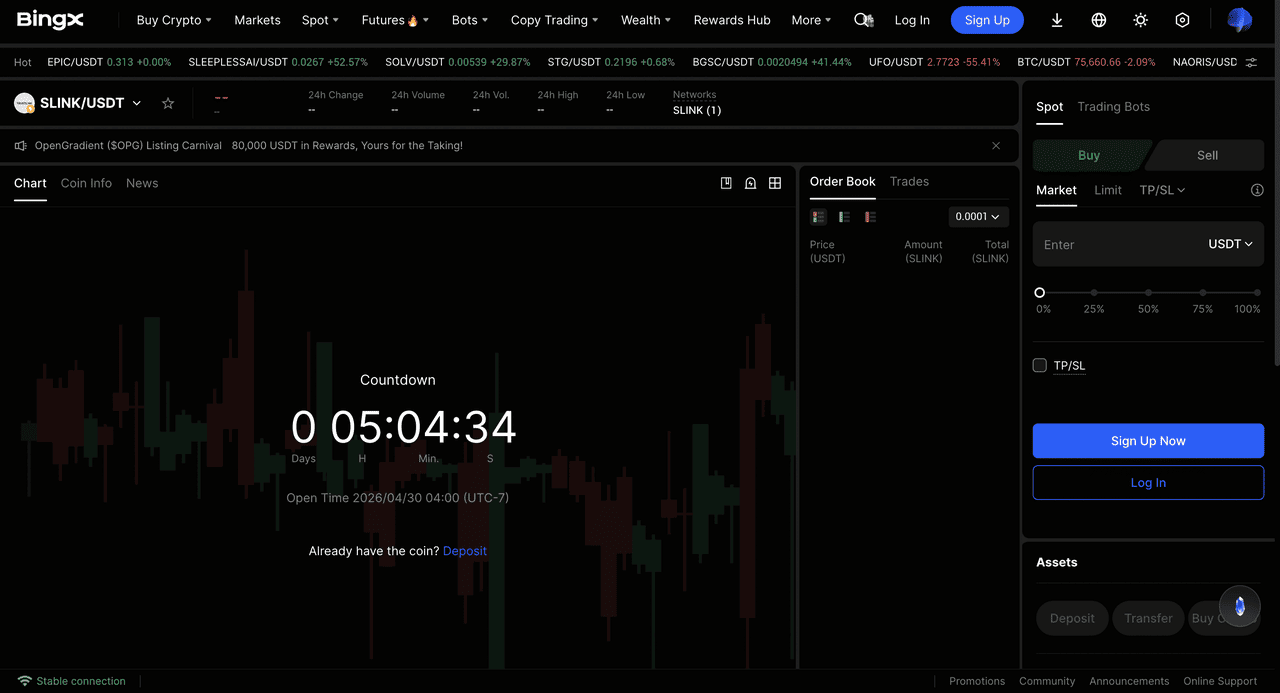
Task: Click the Sign Up Now button
Action: point(1148,441)
